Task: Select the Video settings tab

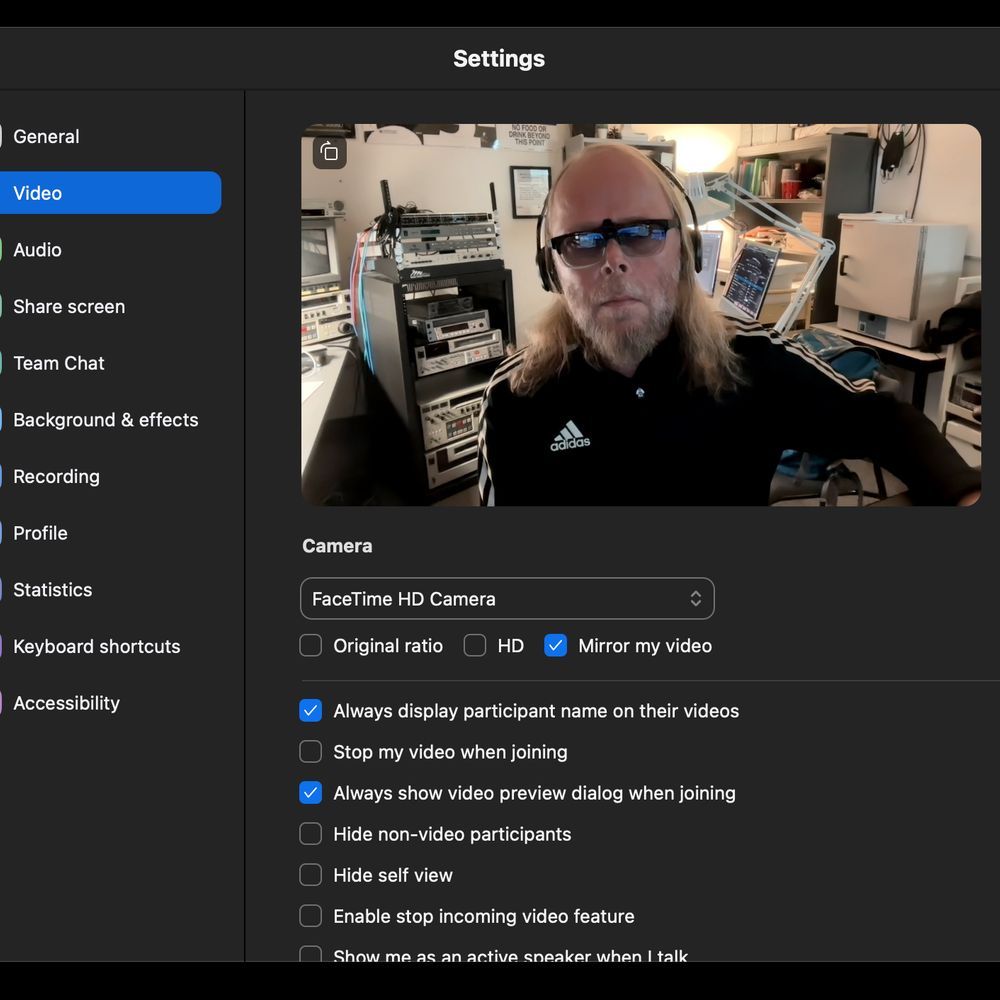Action: coord(110,193)
